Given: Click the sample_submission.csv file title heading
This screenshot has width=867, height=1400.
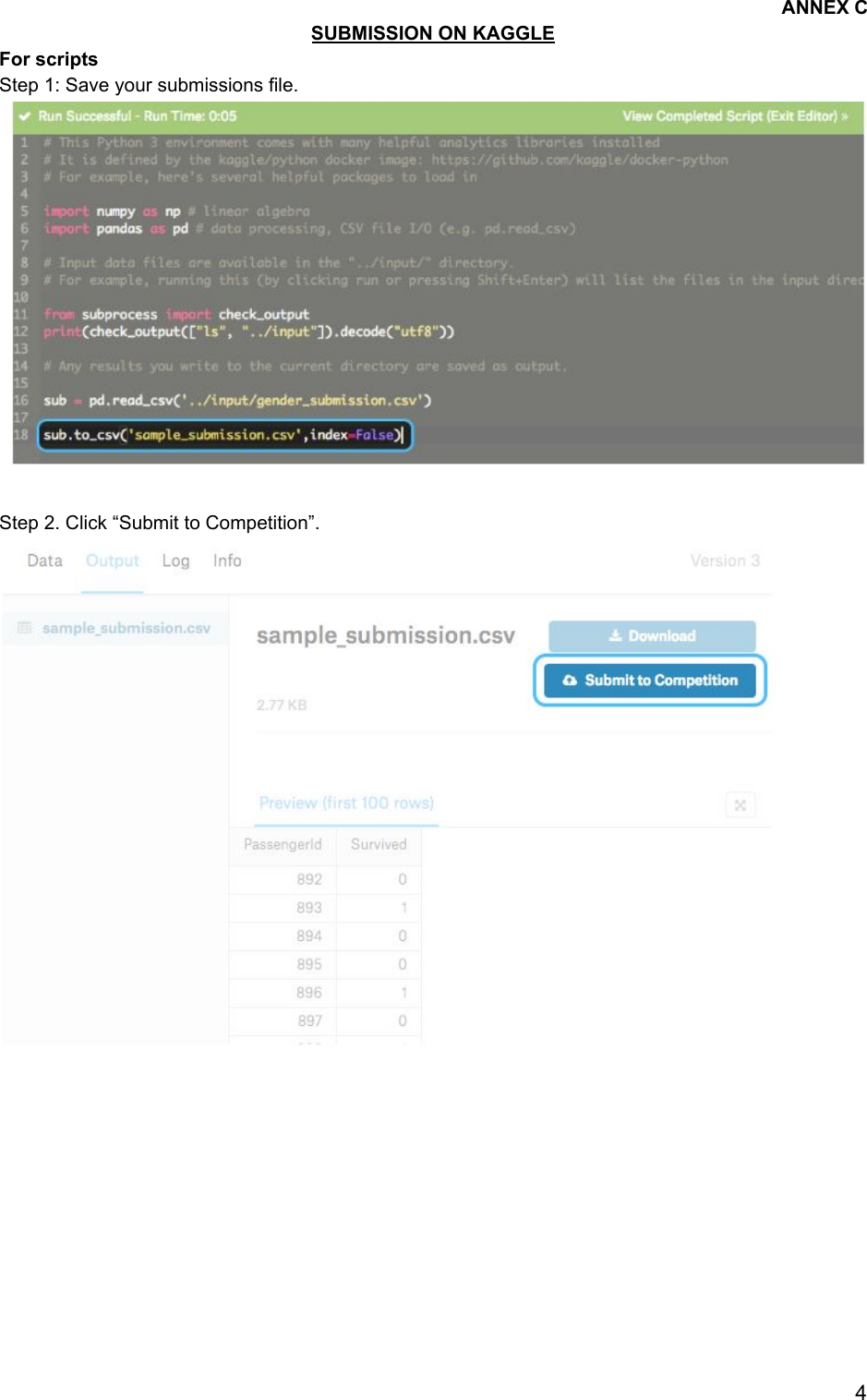Looking at the screenshot, I should [x=386, y=635].
